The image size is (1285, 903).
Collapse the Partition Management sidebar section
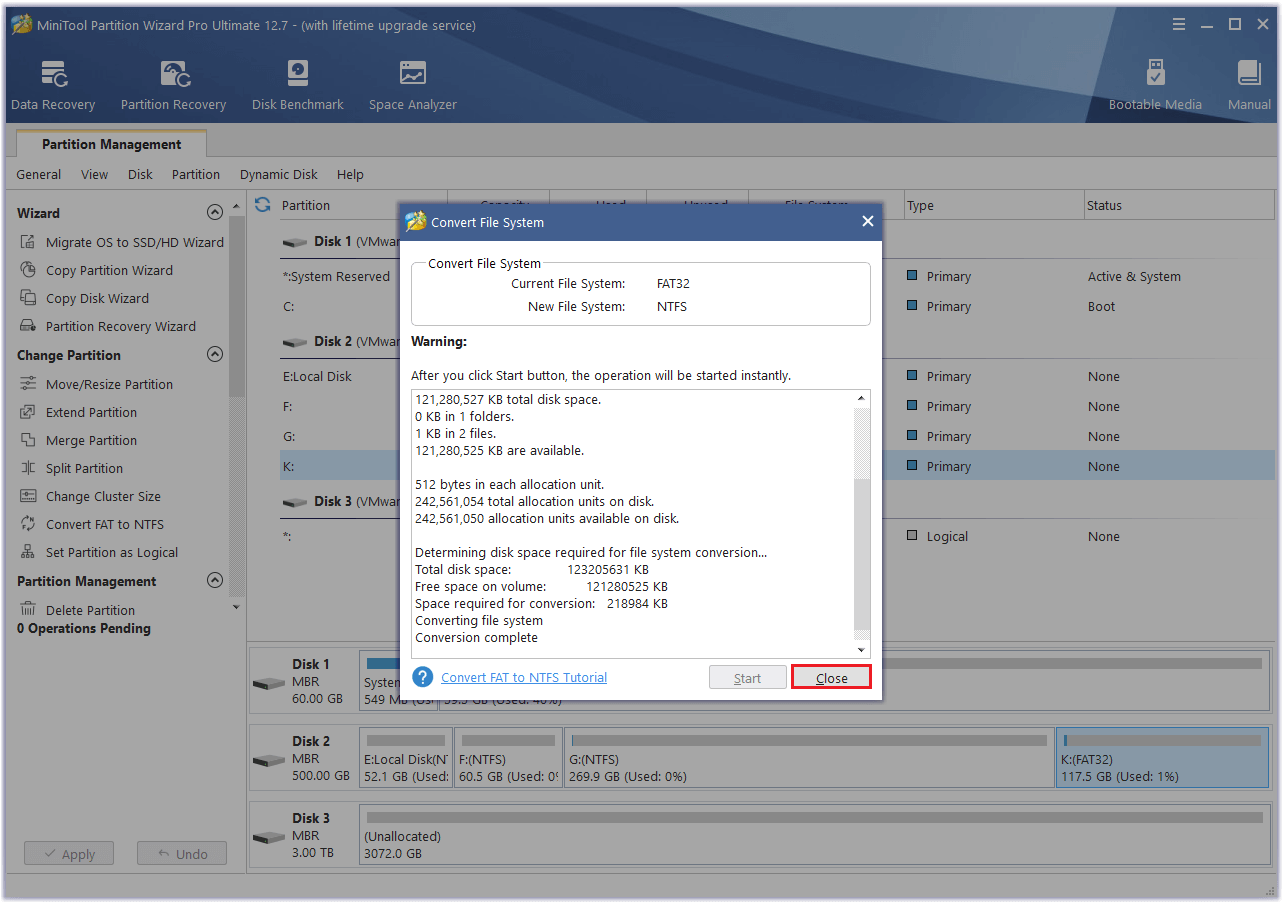214,581
